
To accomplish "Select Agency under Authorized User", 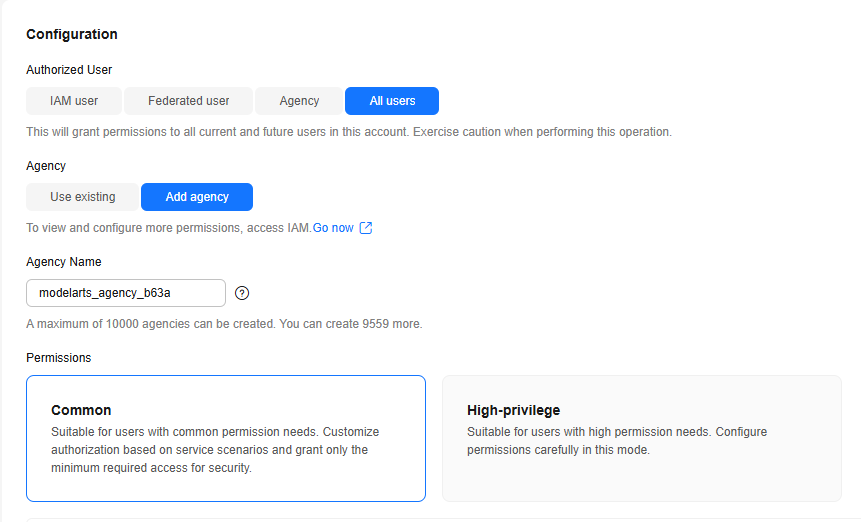I will (x=299, y=101).
